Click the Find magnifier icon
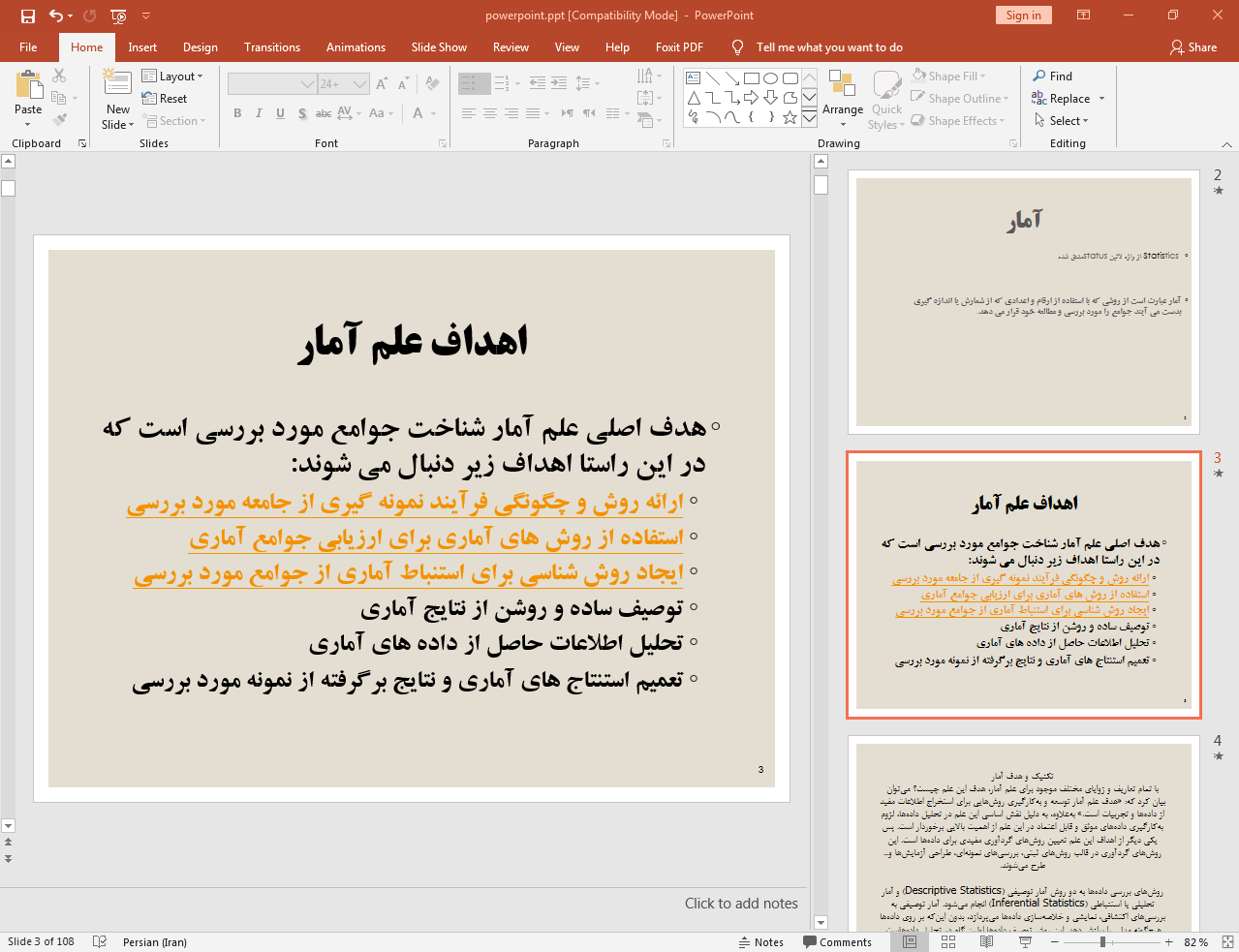Viewport: 1239px width, 952px height. (x=1039, y=76)
